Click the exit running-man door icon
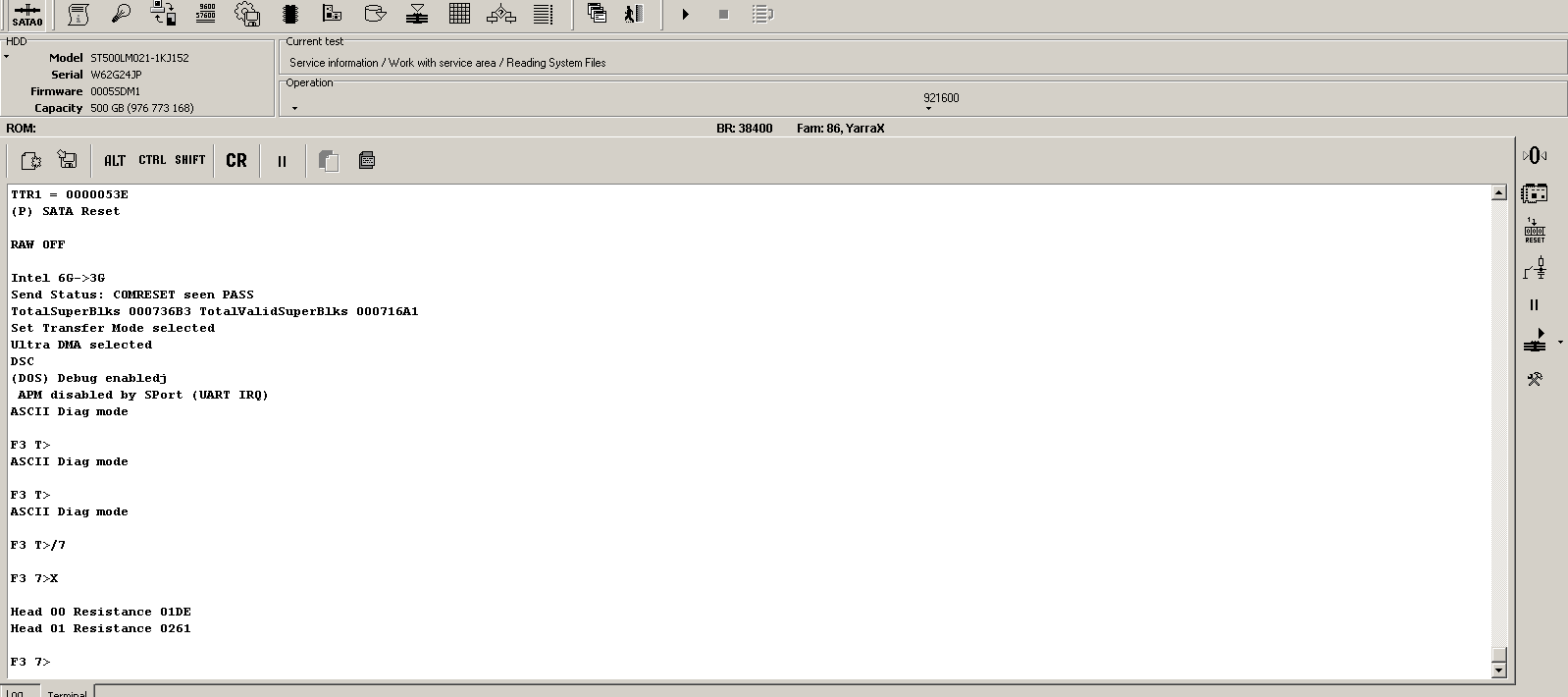This screenshot has height=697, width=1568. (635, 13)
